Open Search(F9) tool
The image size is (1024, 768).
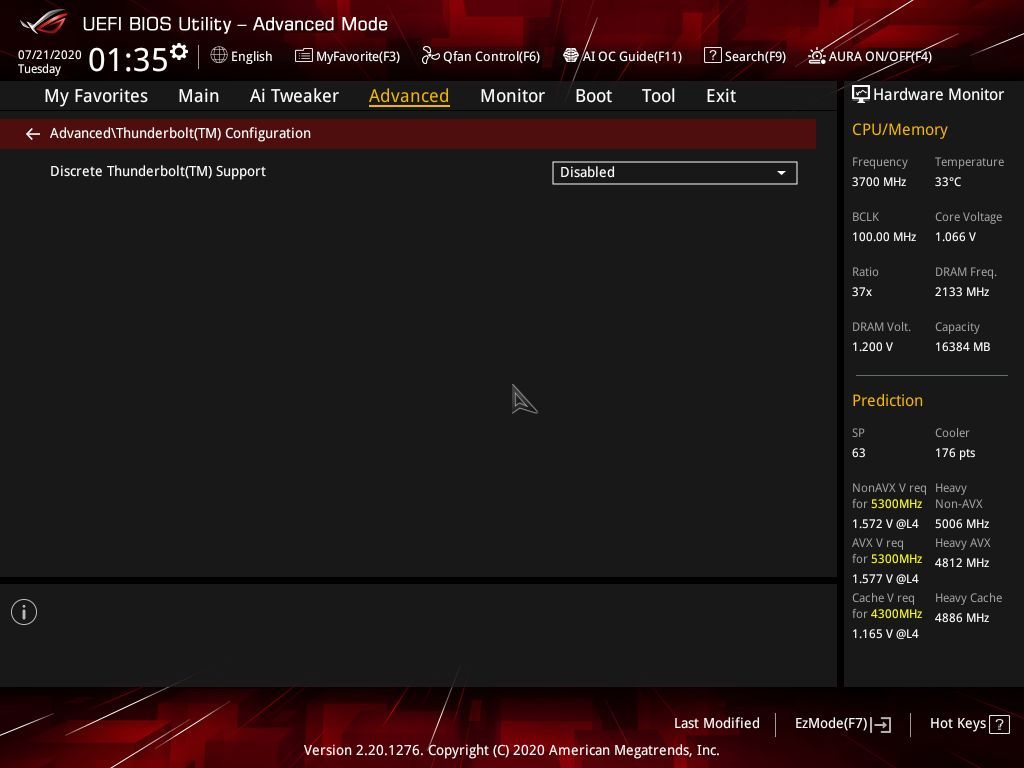745,56
